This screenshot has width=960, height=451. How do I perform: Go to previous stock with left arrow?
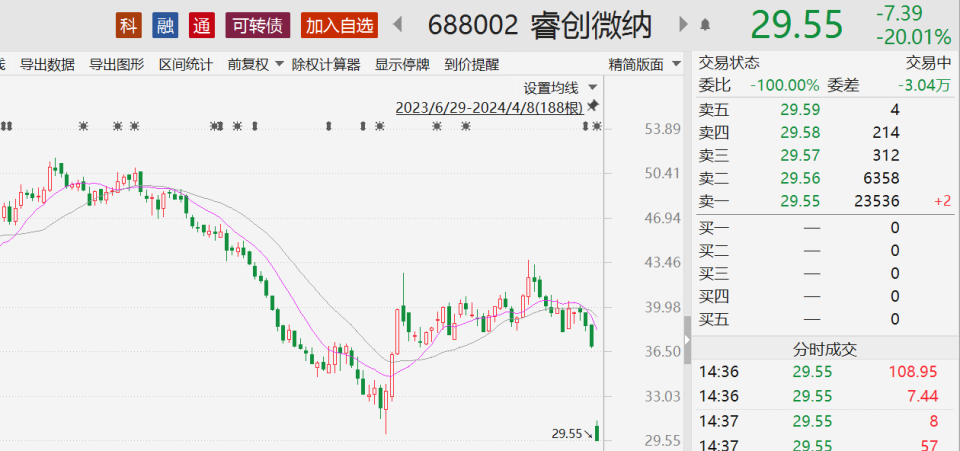pyautogui.click(x=397, y=25)
